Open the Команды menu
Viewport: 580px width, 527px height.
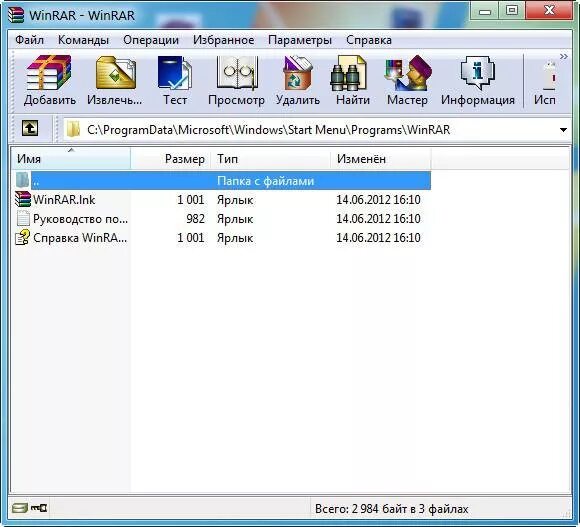(83, 40)
